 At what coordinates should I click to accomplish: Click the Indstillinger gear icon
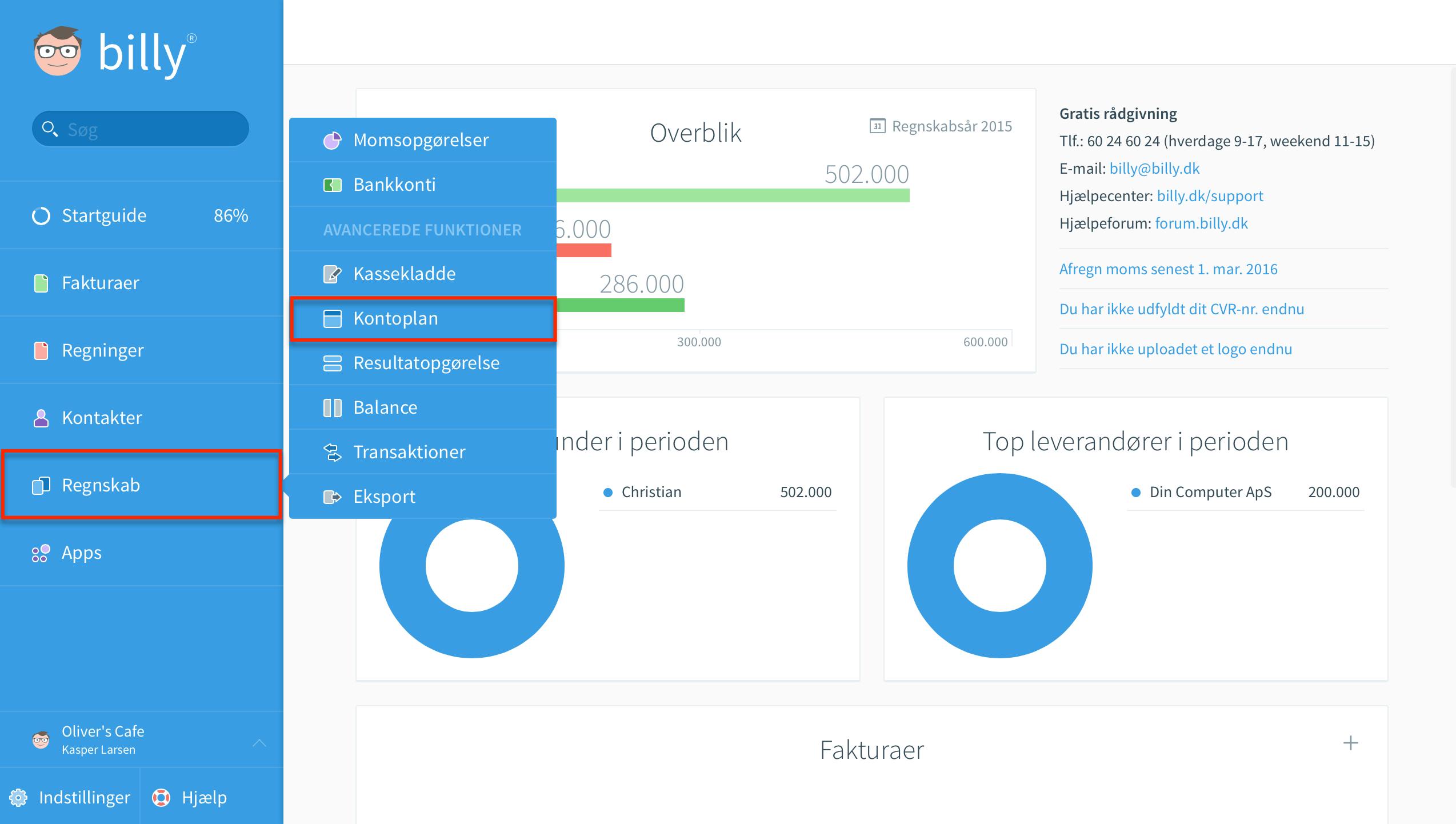pos(18,797)
